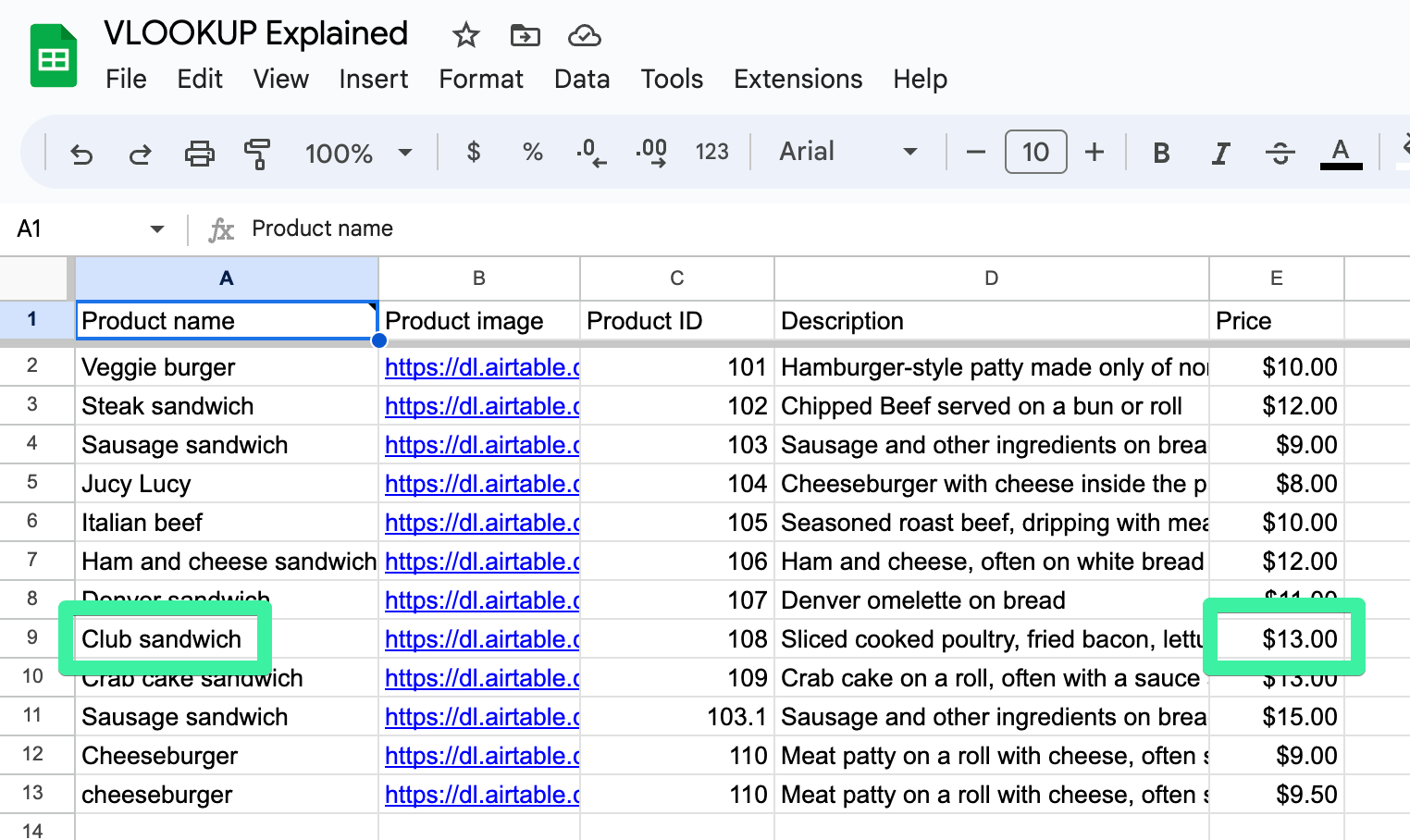Undo the last action
The height and width of the screenshot is (840, 1410).
[x=81, y=153]
